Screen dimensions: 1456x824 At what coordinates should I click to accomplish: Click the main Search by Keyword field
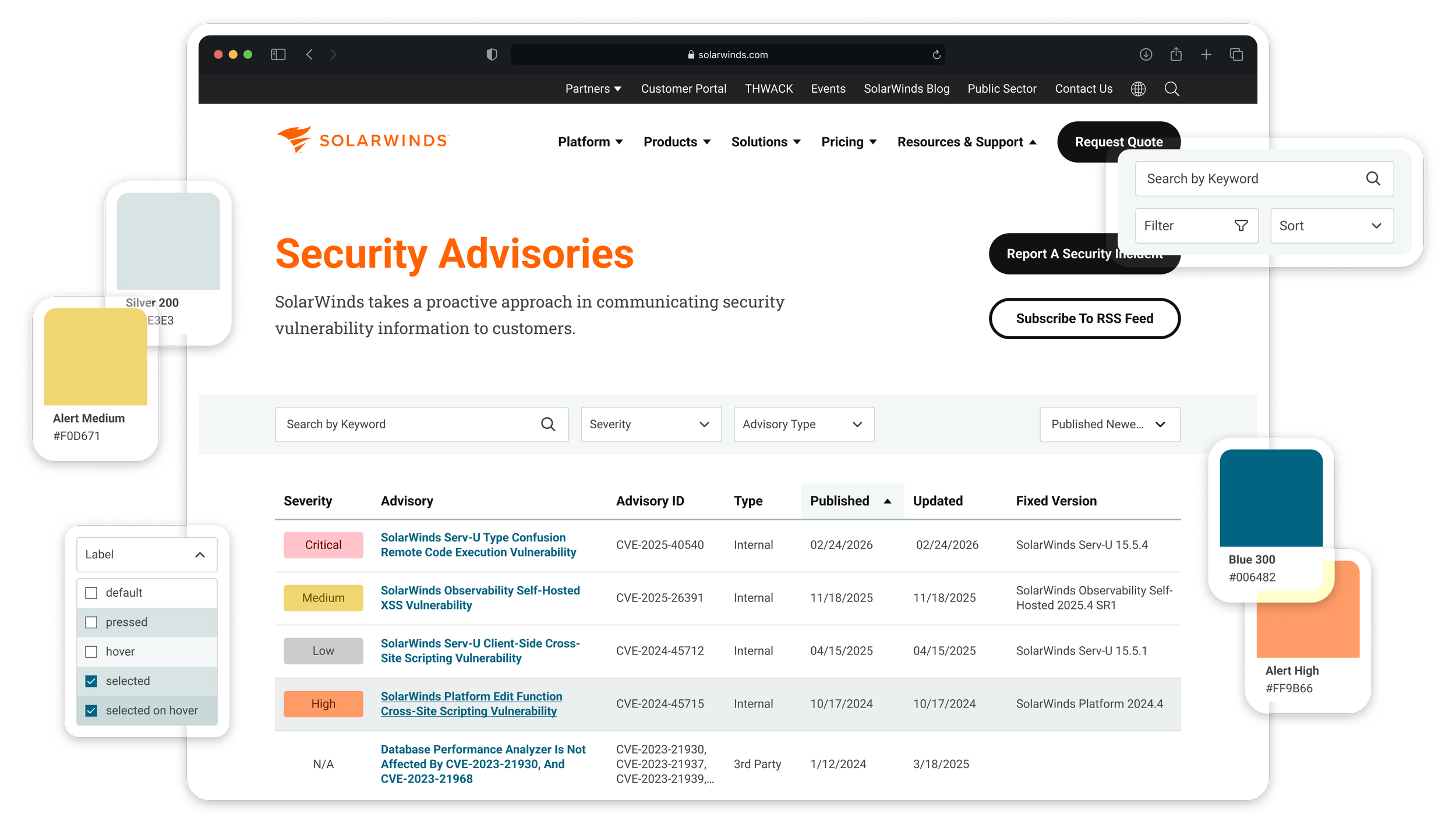click(408, 424)
